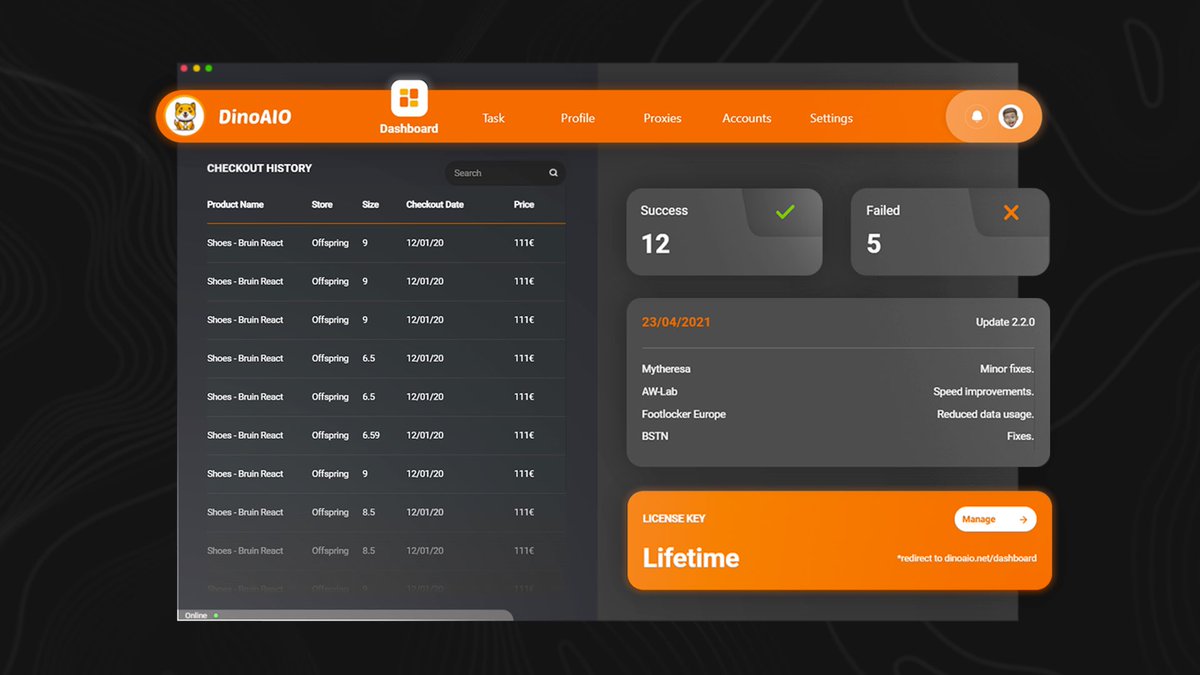Open the Accounts section
Viewport: 1200px width, 675px height.
pyautogui.click(x=746, y=118)
